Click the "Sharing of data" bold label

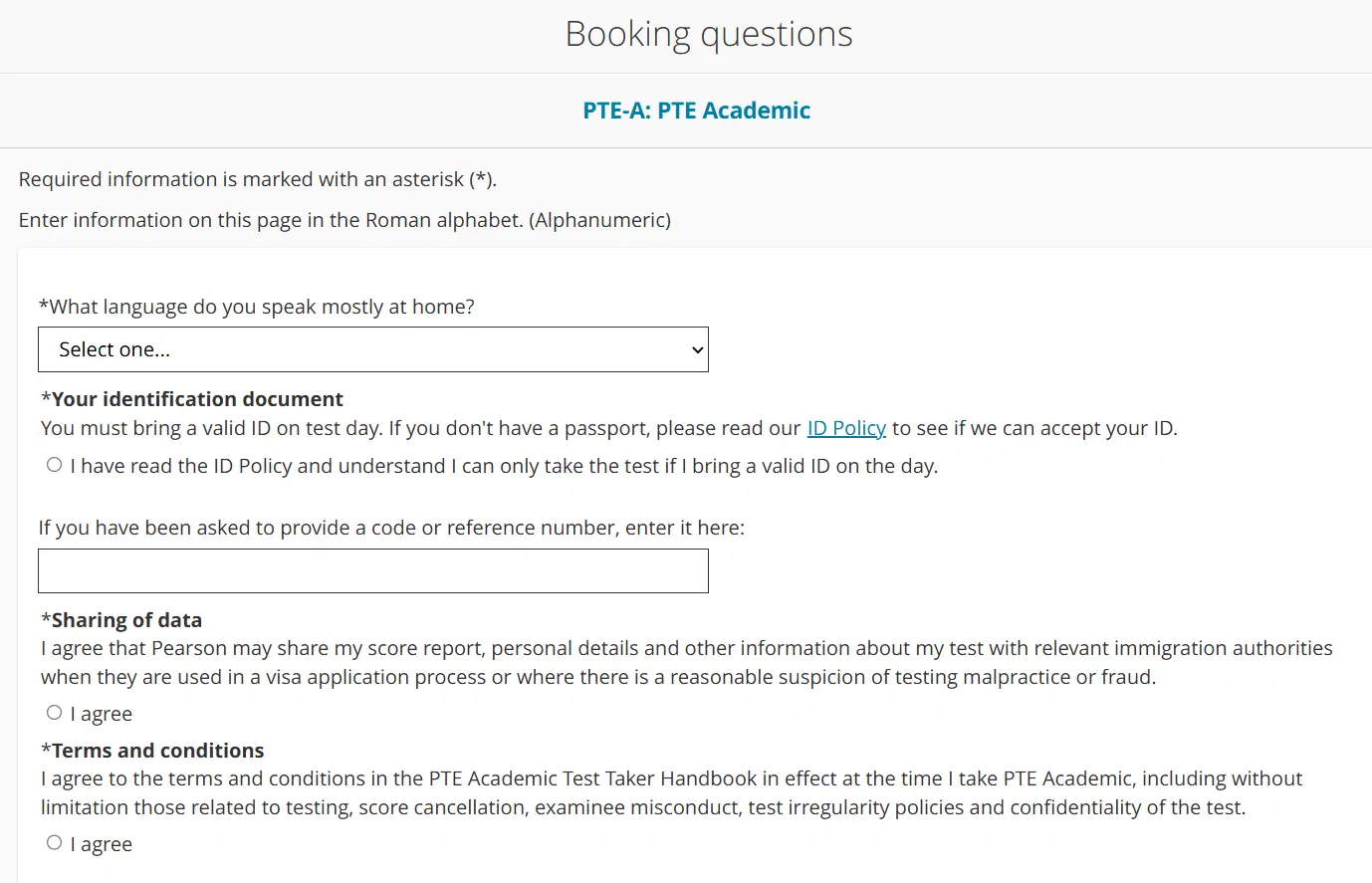coord(120,619)
